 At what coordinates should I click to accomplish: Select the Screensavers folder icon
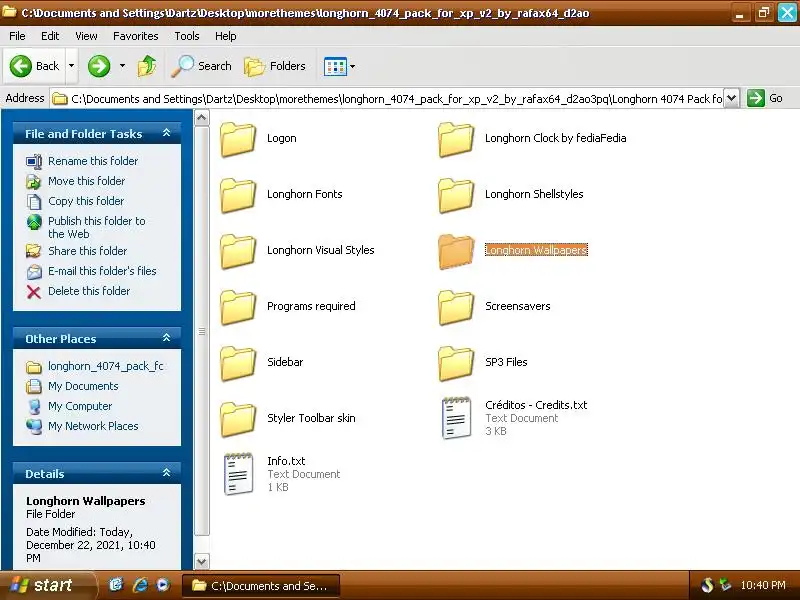(456, 307)
